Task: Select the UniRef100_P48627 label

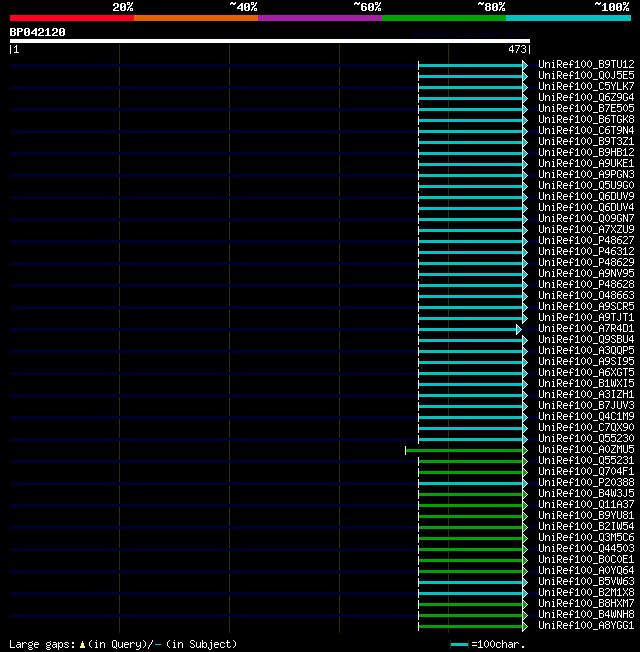Action: [586, 240]
